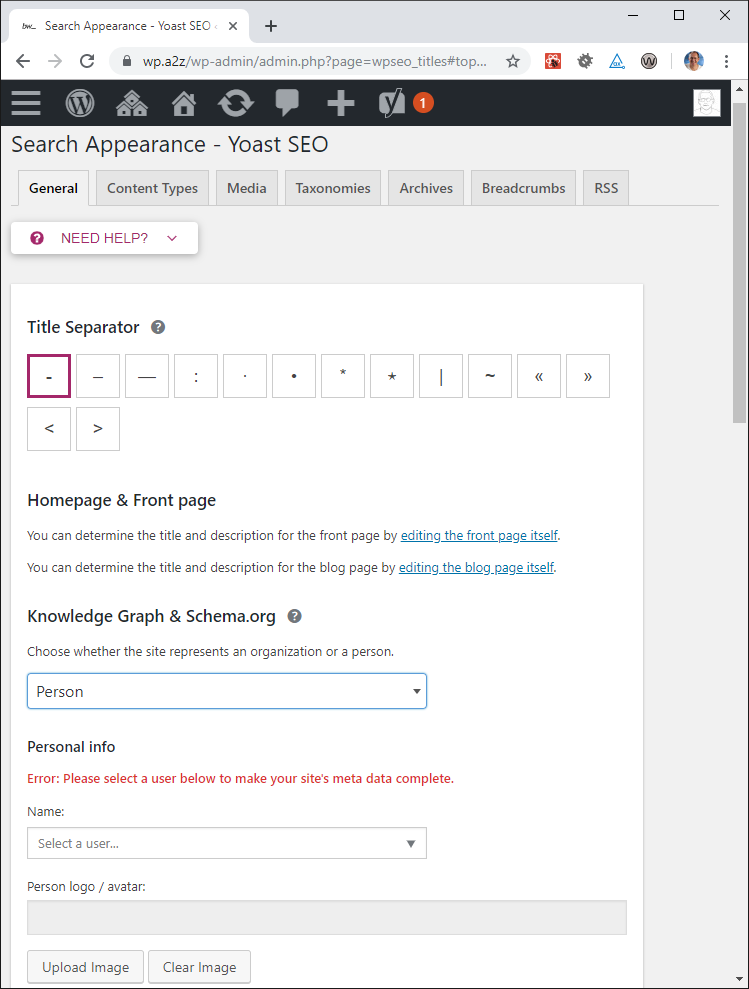Switch to the Breadcrumbs tab
The image size is (749, 989).
524,188
